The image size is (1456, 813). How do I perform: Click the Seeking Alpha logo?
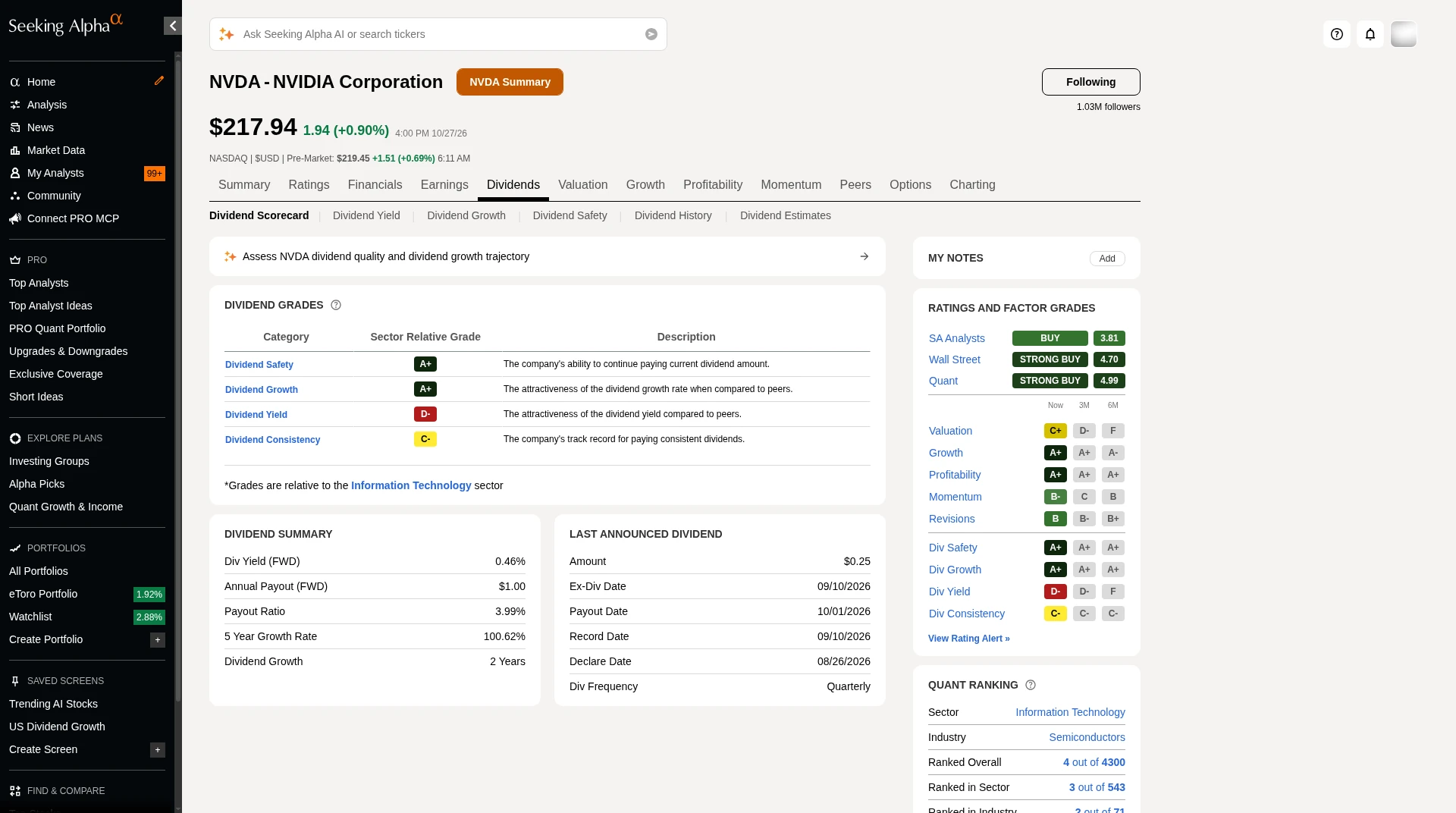[x=65, y=24]
